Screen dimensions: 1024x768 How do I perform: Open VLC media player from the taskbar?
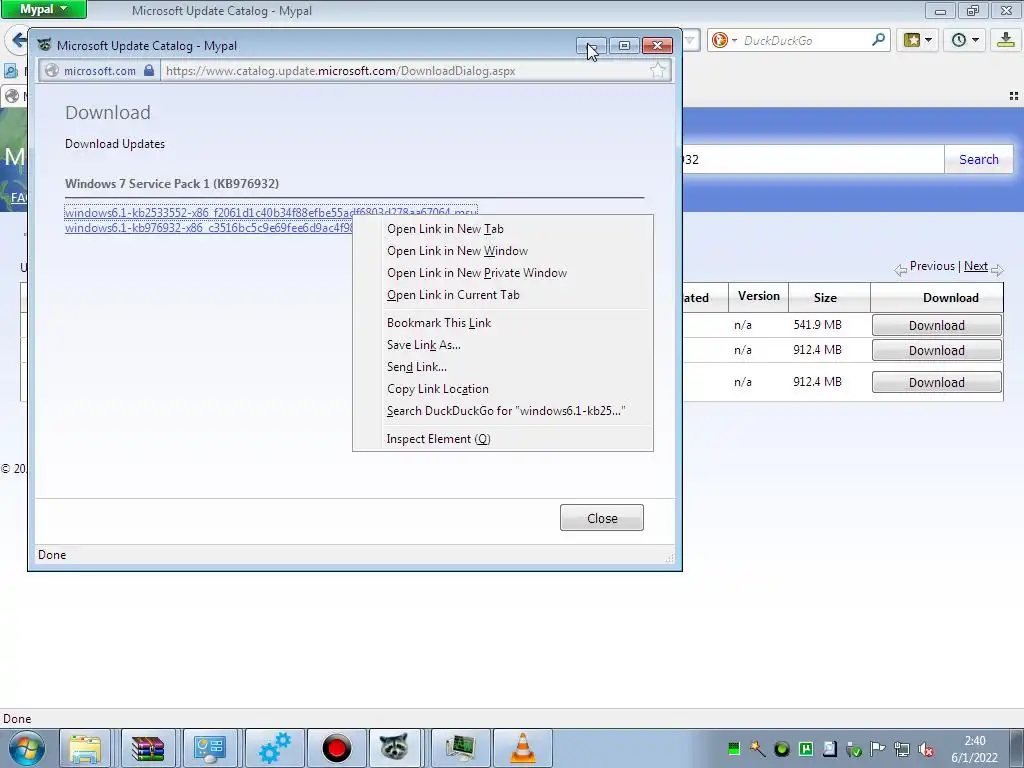[522, 748]
